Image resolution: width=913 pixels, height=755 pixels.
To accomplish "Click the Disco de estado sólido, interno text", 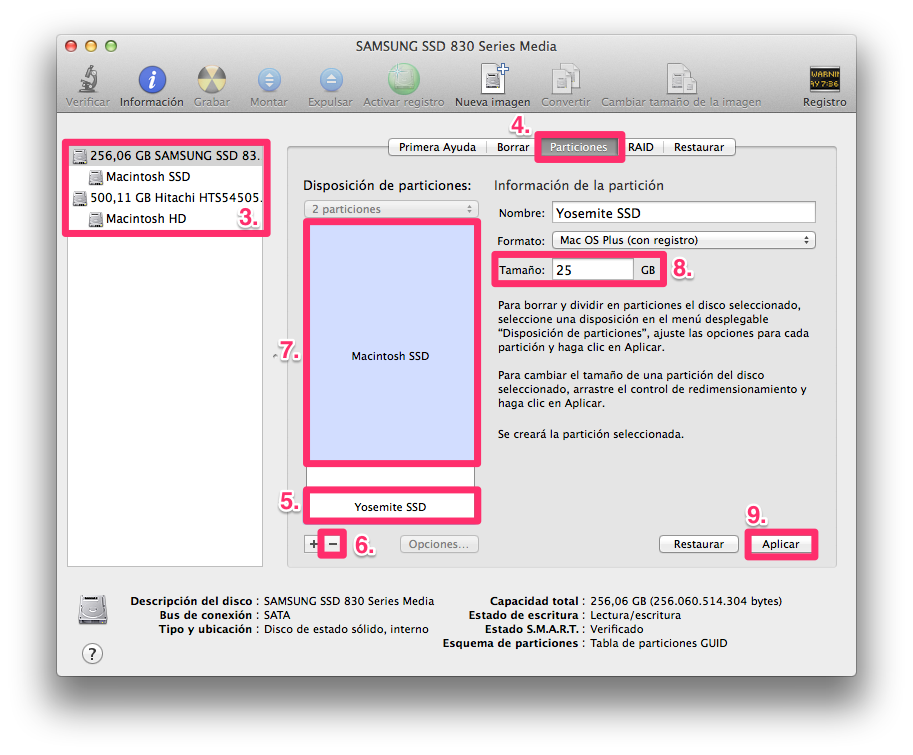I will (x=346, y=629).
